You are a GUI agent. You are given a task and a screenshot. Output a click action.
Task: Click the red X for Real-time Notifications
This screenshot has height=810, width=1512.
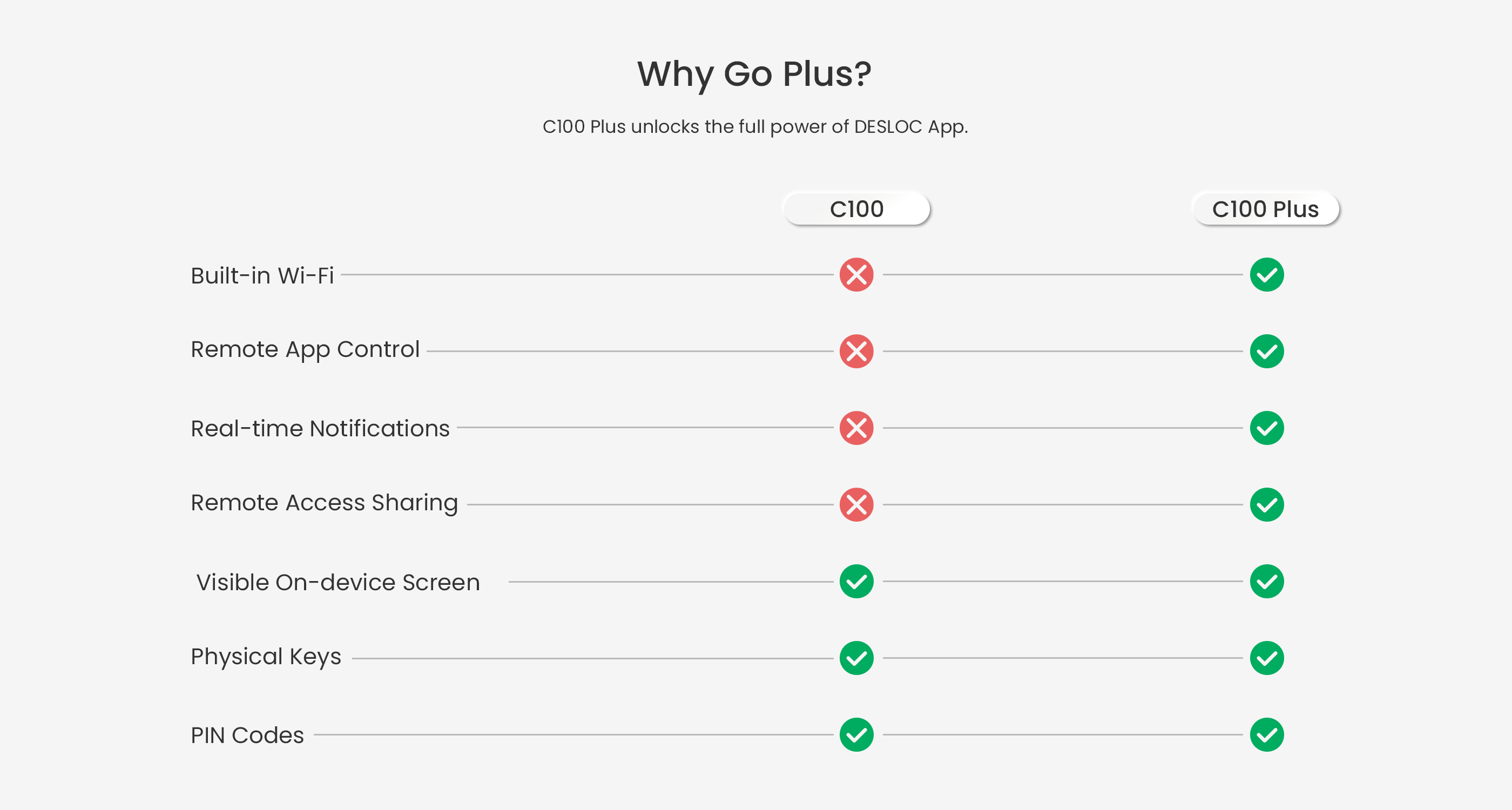(856, 428)
